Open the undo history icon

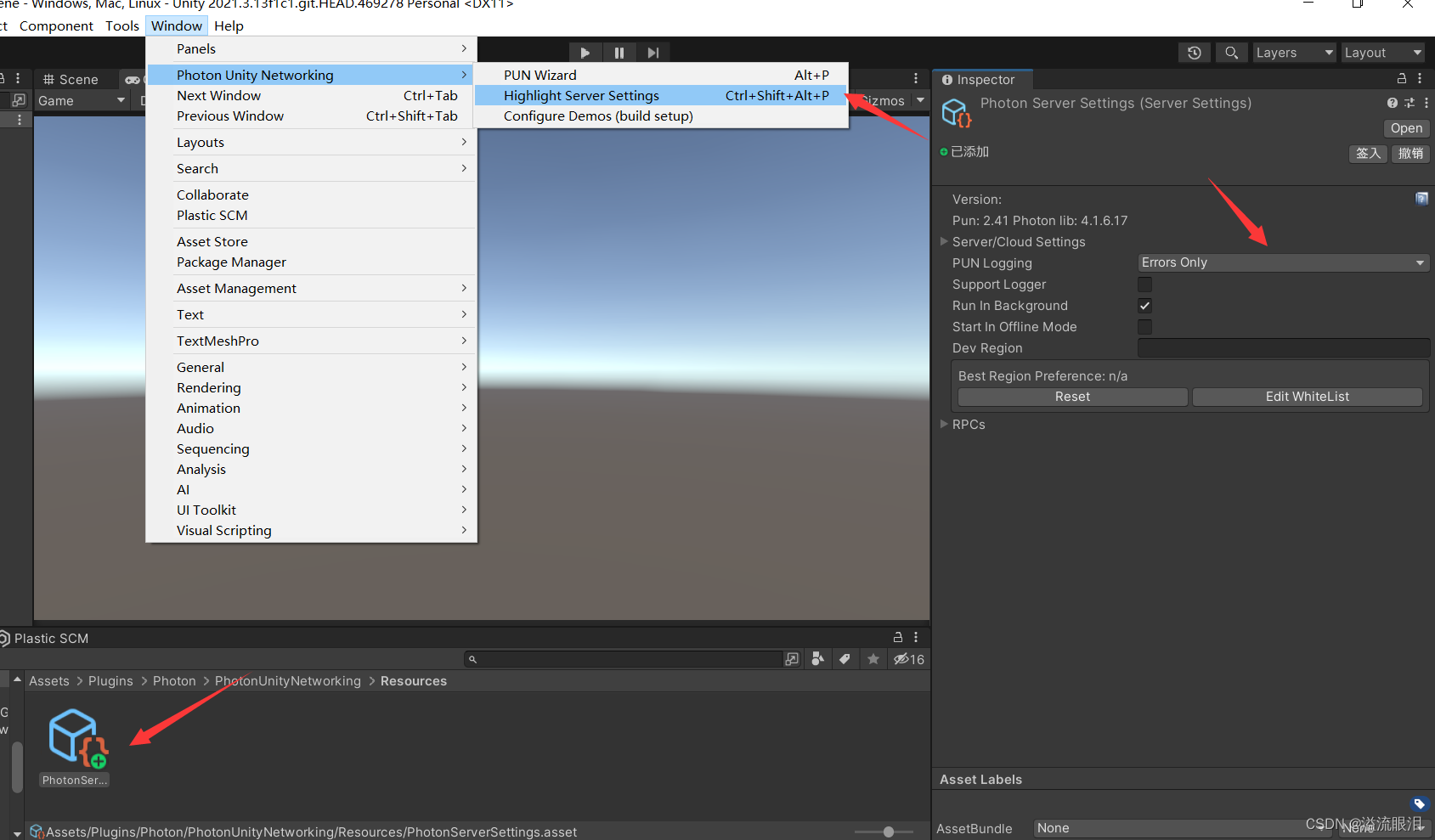point(1195,53)
